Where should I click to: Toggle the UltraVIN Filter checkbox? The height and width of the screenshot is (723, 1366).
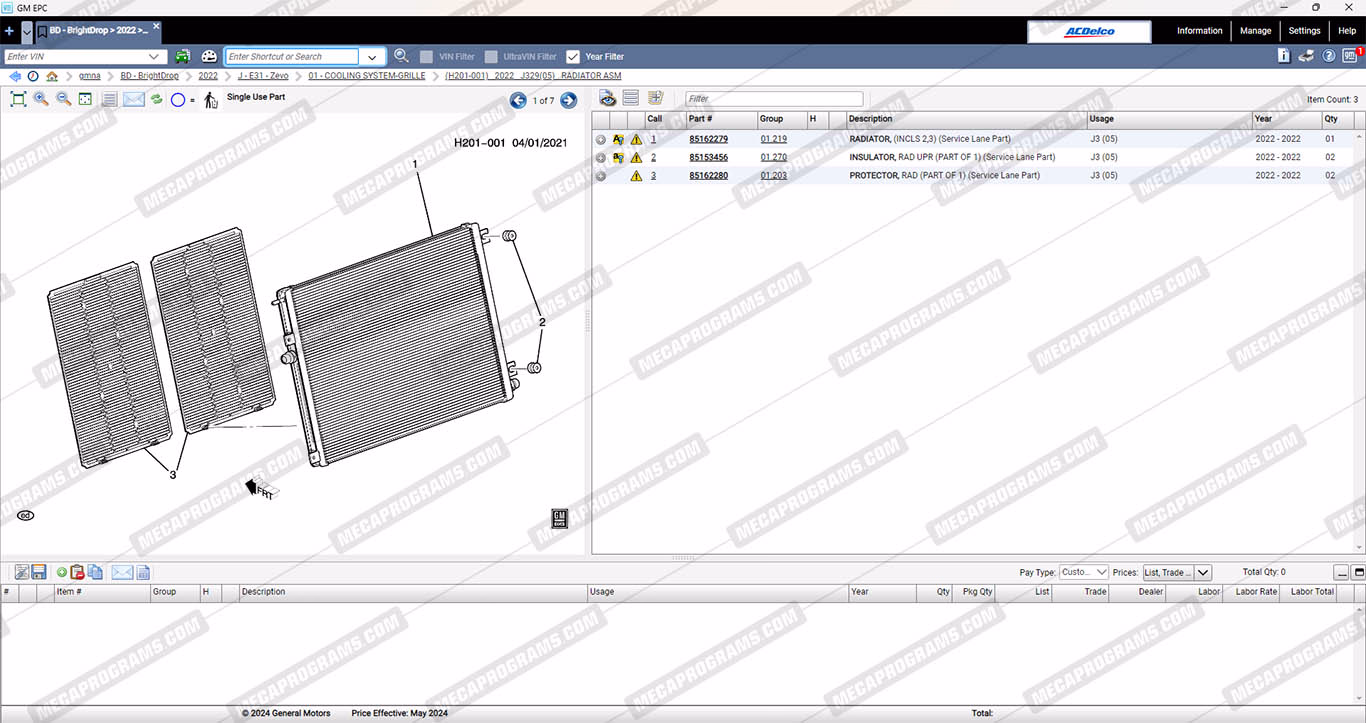click(491, 57)
